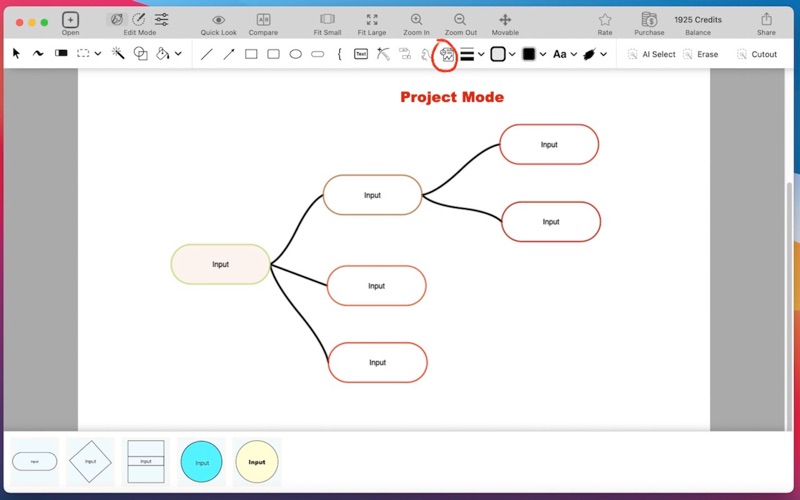Click the curly brace shape tool
Viewport: 800px width, 500px height.
pyautogui.click(x=339, y=54)
